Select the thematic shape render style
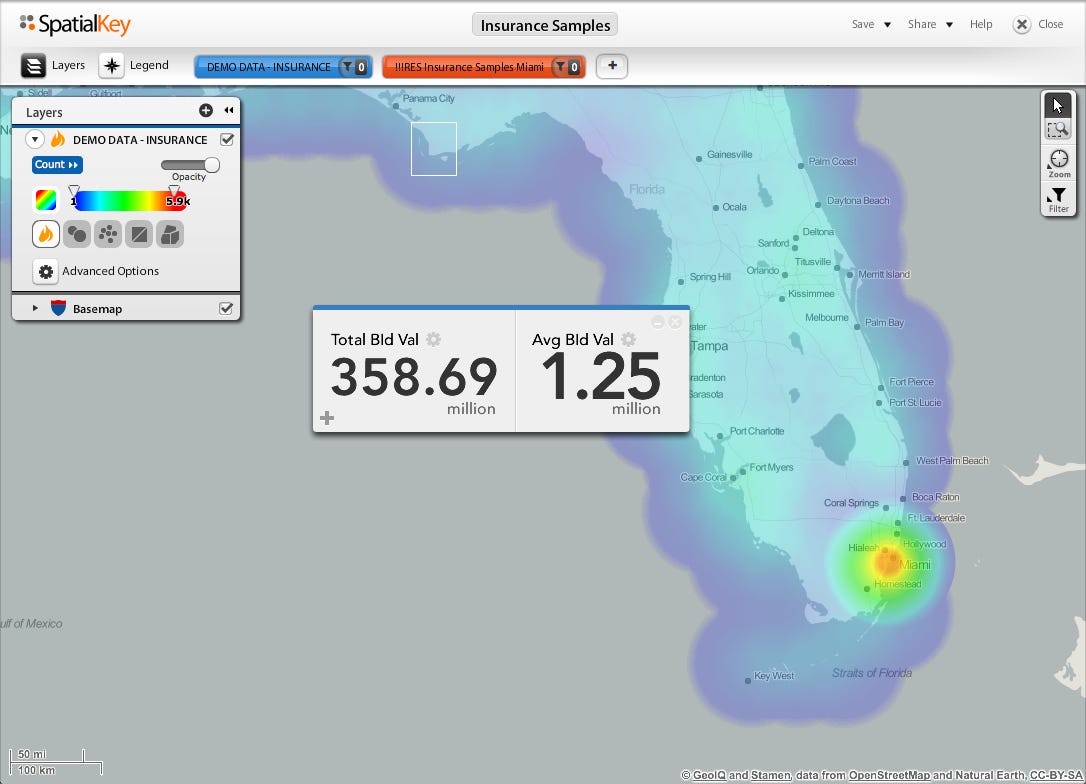This screenshot has width=1086, height=784. 139,234
